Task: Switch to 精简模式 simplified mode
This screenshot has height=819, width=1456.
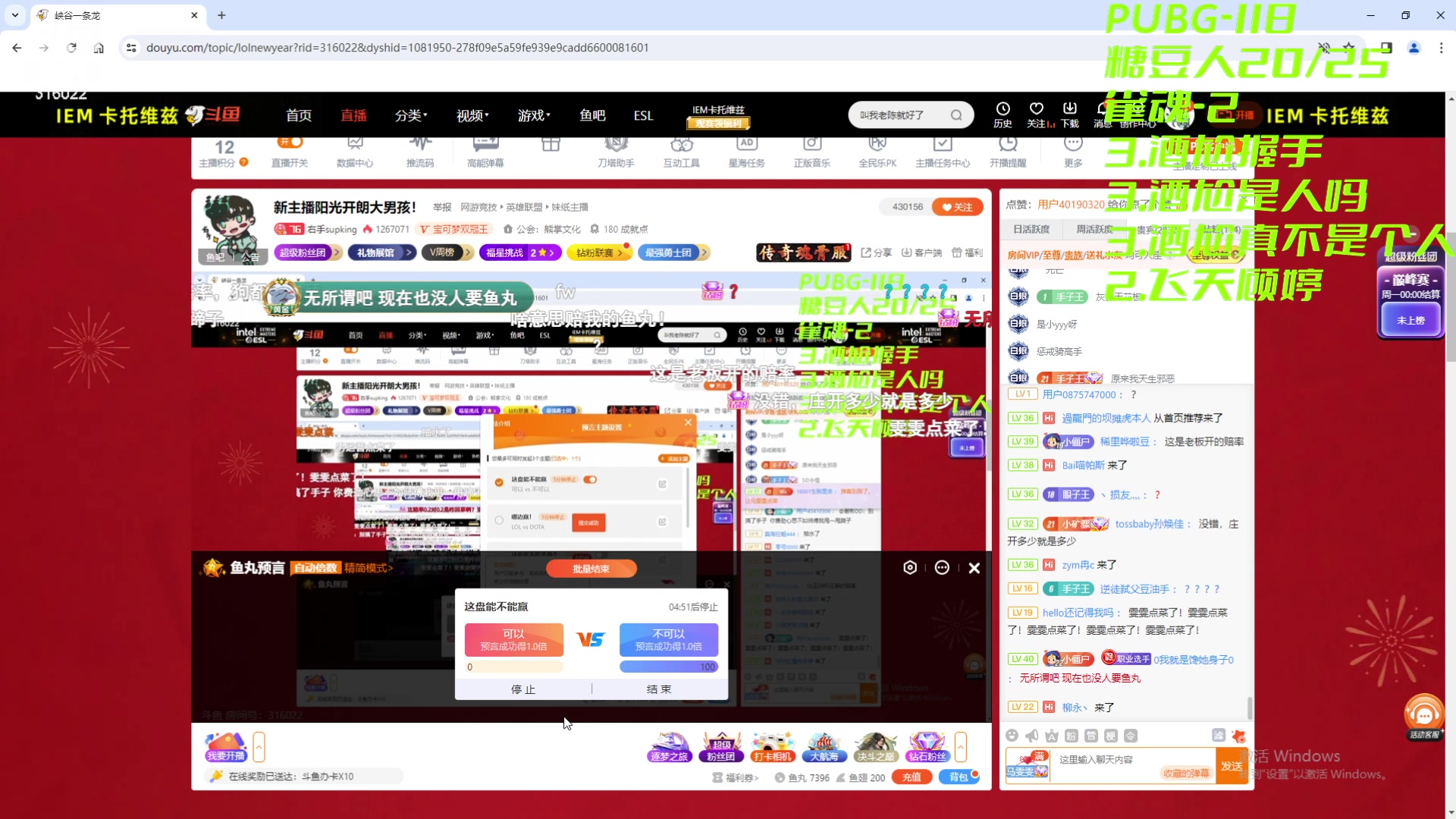Action: [x=369, y=568]
